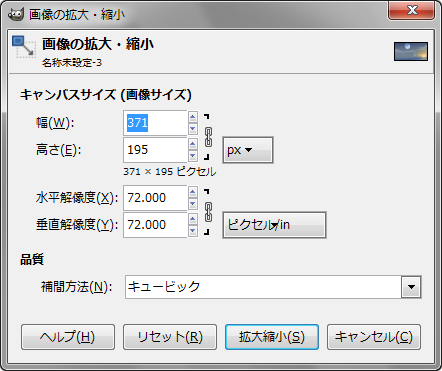Decrease width with the down spinner arrow
This screenshot has width=442, height=371.
click(x=193, y=129)
